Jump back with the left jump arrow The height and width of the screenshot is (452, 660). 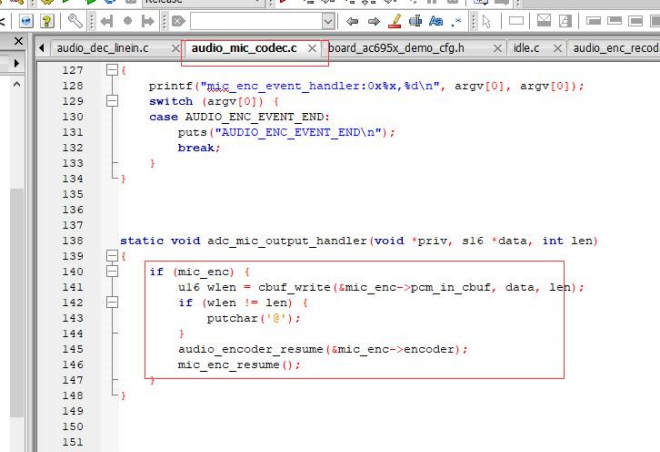pos(106,21)
